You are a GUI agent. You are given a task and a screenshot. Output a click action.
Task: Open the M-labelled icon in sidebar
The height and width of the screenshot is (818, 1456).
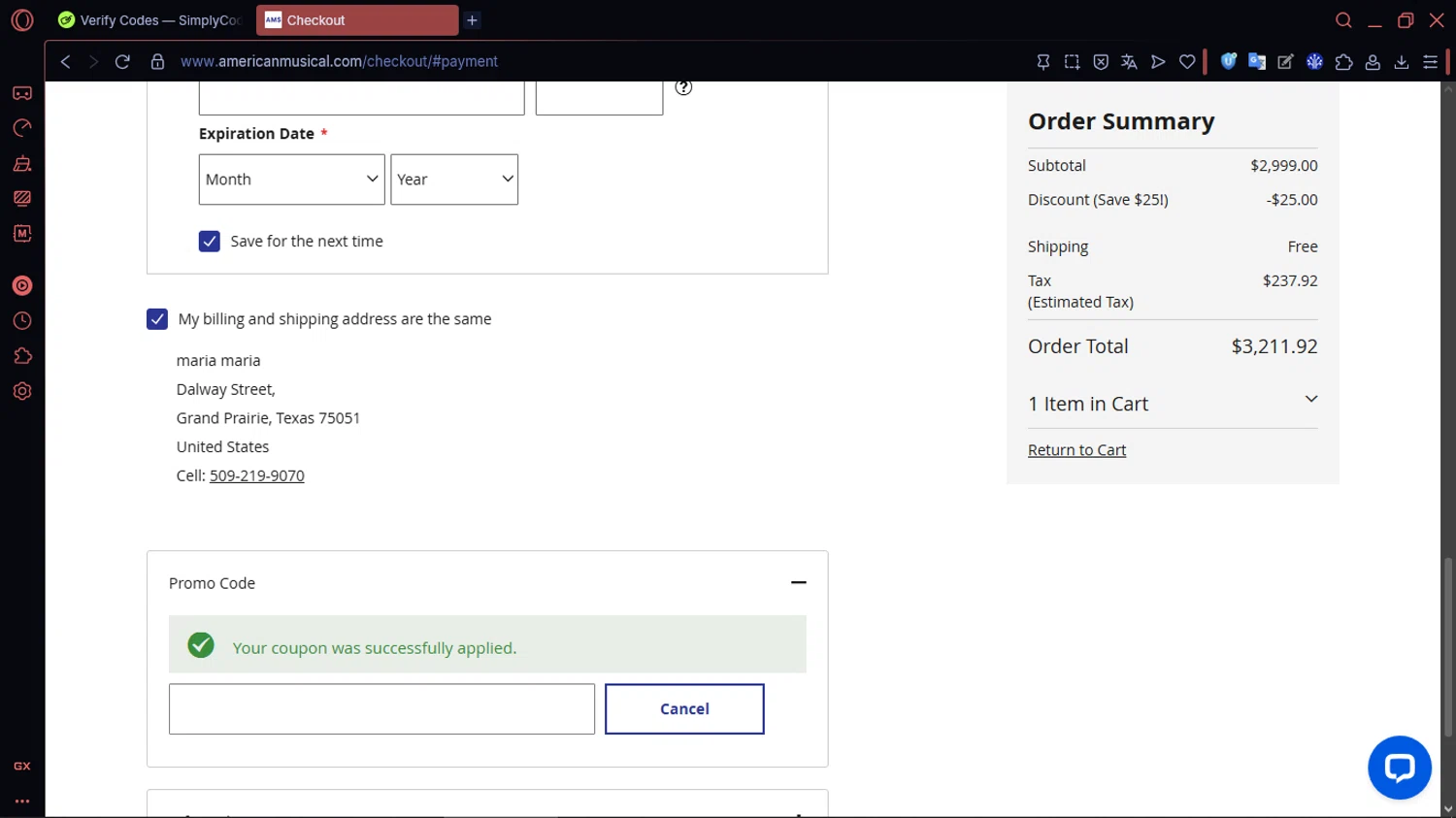[x=22, y=233]
